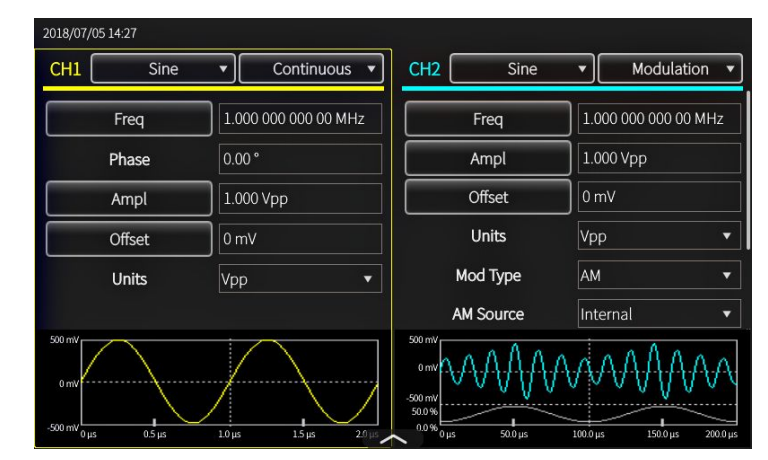Open the CH2 Mod Type dropdown
The image size is (768, 460).
coord(659,274)
